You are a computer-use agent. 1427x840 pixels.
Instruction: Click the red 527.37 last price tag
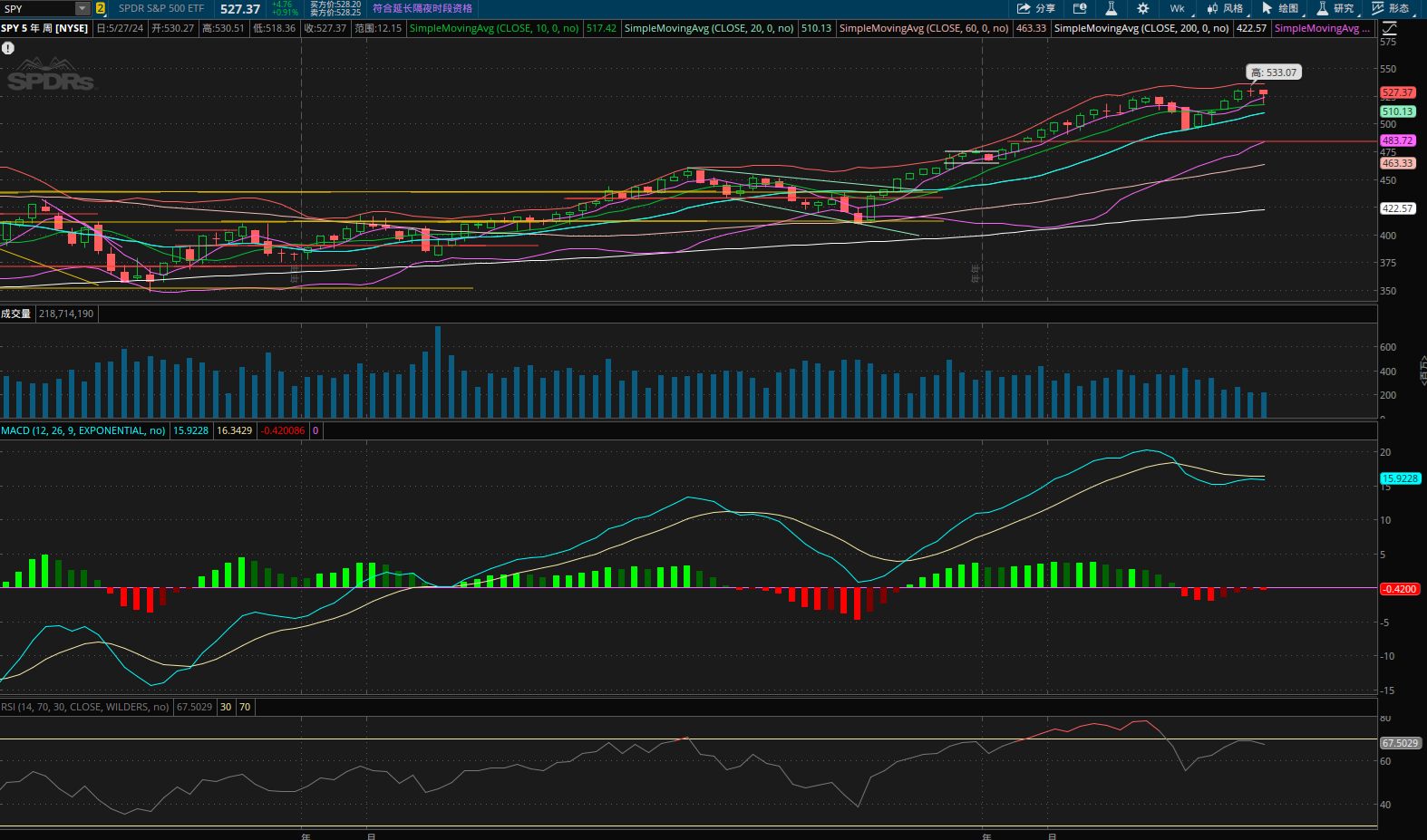tap(1397, 92)
